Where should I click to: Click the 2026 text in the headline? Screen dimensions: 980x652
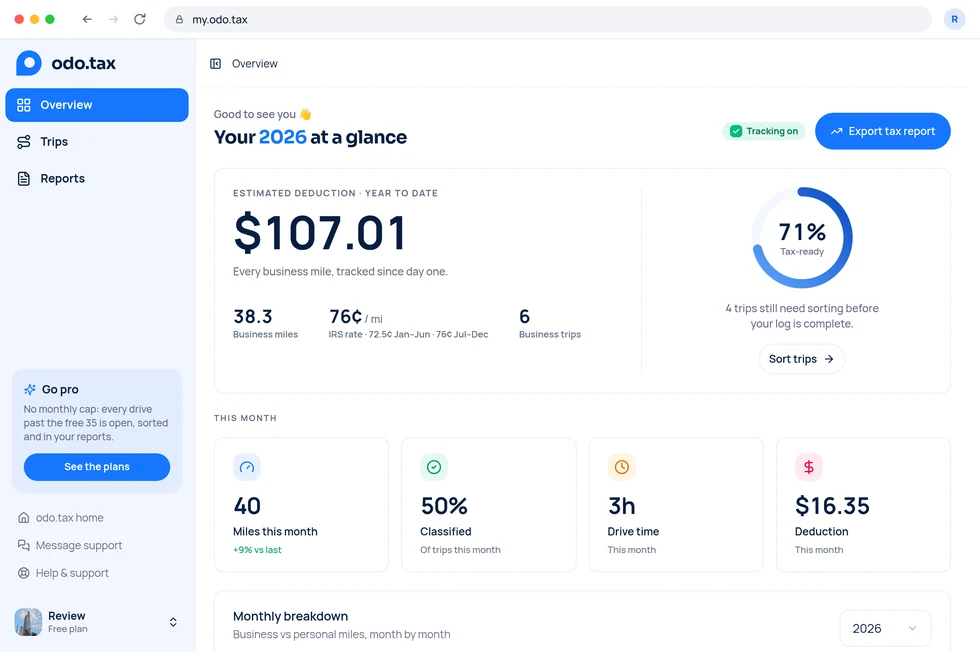[282, 137]
